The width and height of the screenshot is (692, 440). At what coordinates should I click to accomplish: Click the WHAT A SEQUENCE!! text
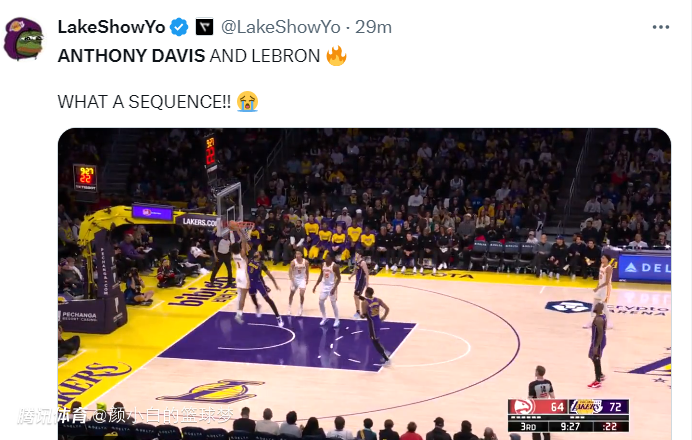(x=144, y=101)
